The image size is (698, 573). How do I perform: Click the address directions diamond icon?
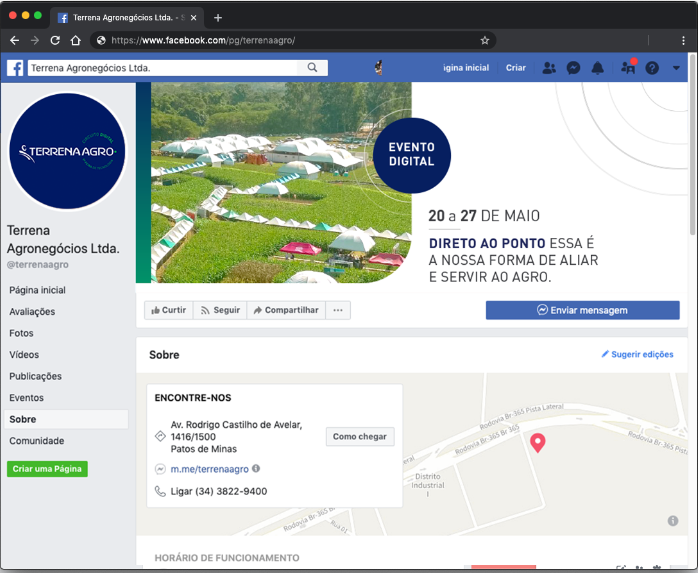point(160,436)
